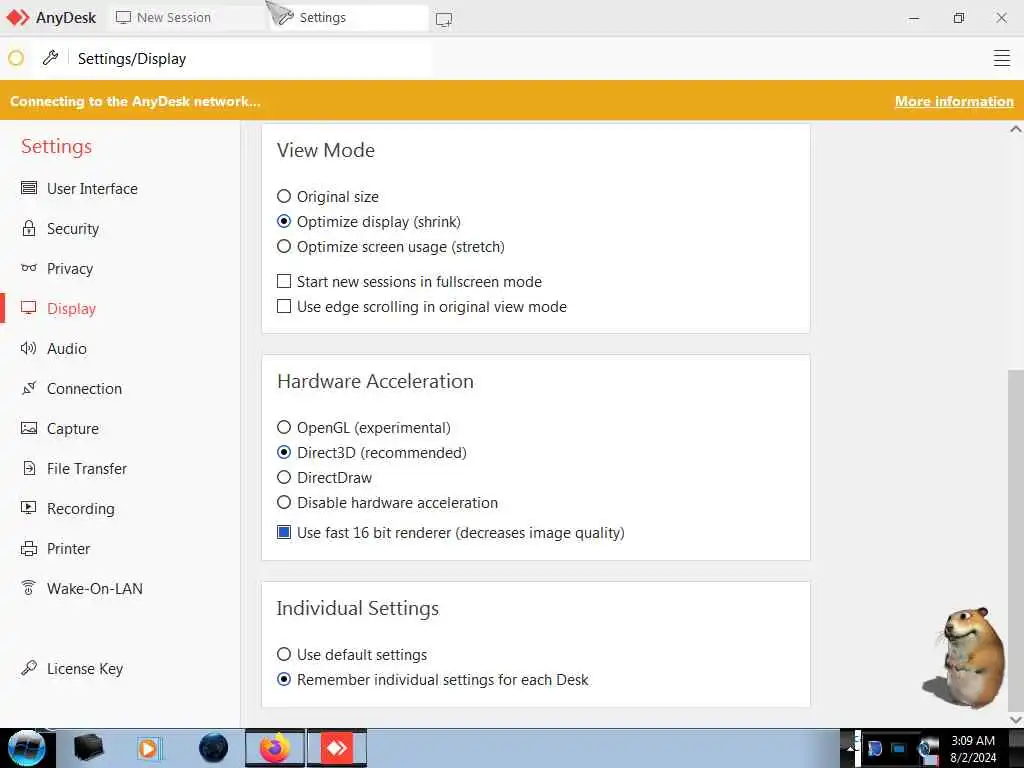This screenshot has height=768, width=1024.
Task: Click the scrollbar up arrow
Action: coord(1016,129)
